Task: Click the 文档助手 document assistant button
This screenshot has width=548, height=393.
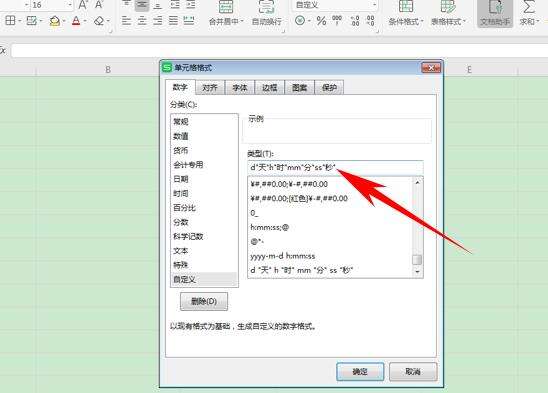Action: pos(495,14)
